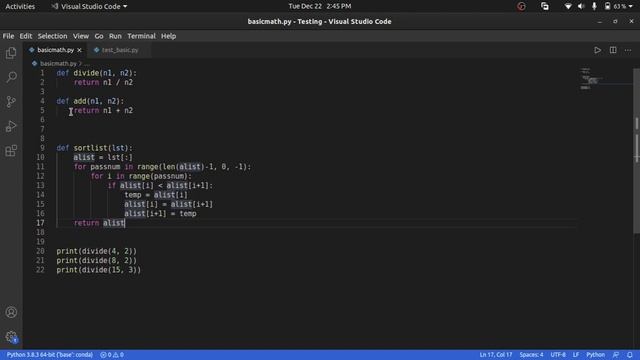
Task: Open the Source Control view
Action: (11, 102)
